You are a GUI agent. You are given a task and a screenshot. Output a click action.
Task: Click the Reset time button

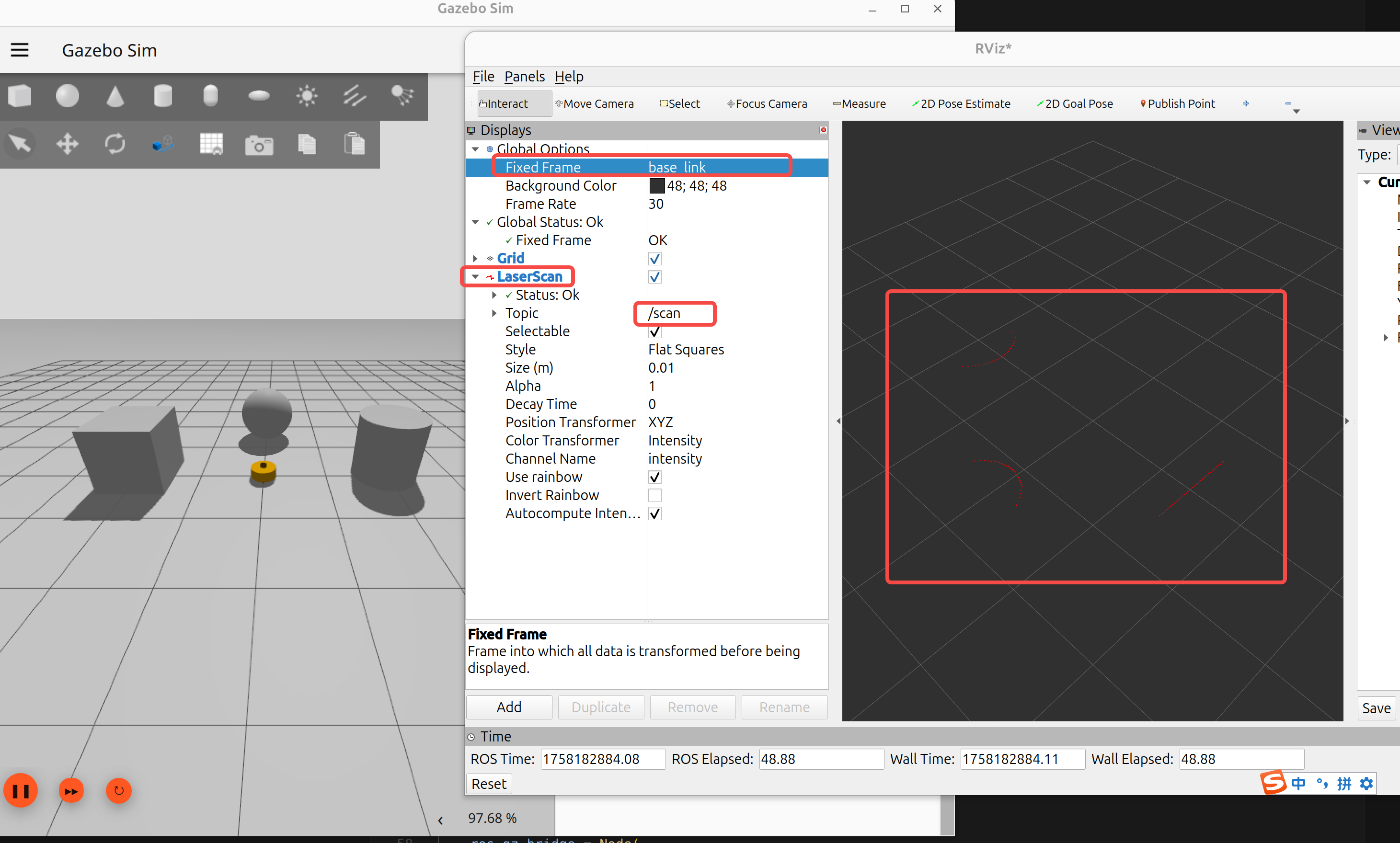coord(488,784)
